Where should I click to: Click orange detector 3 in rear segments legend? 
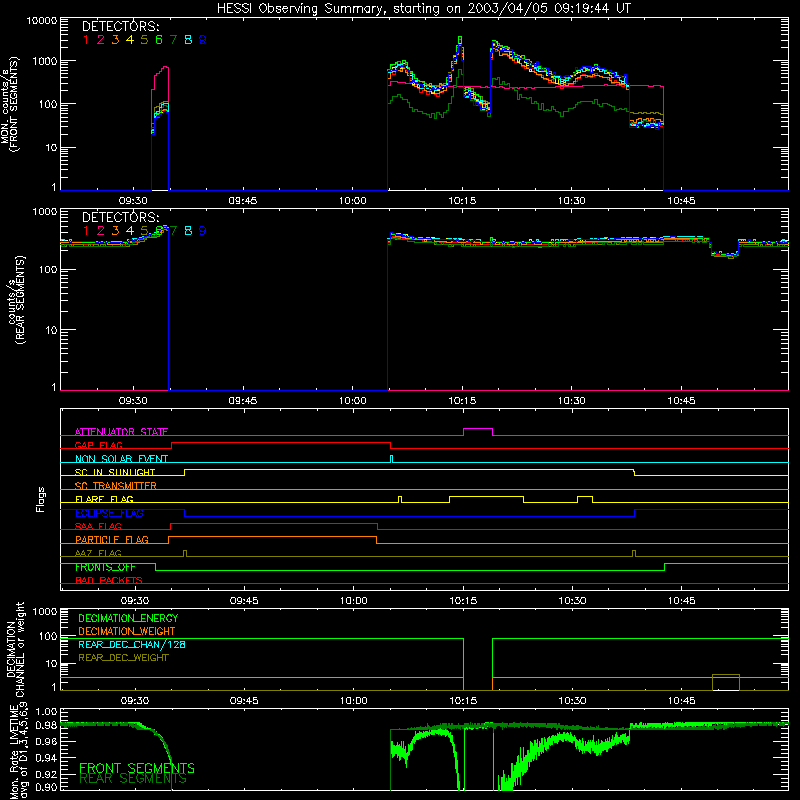(x=115, y=231)
